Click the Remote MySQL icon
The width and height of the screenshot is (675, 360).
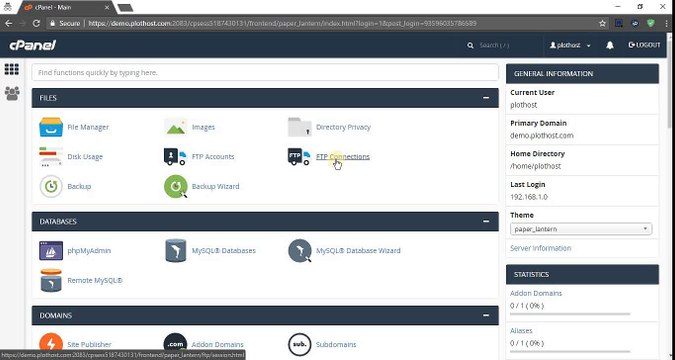(51, 280)
